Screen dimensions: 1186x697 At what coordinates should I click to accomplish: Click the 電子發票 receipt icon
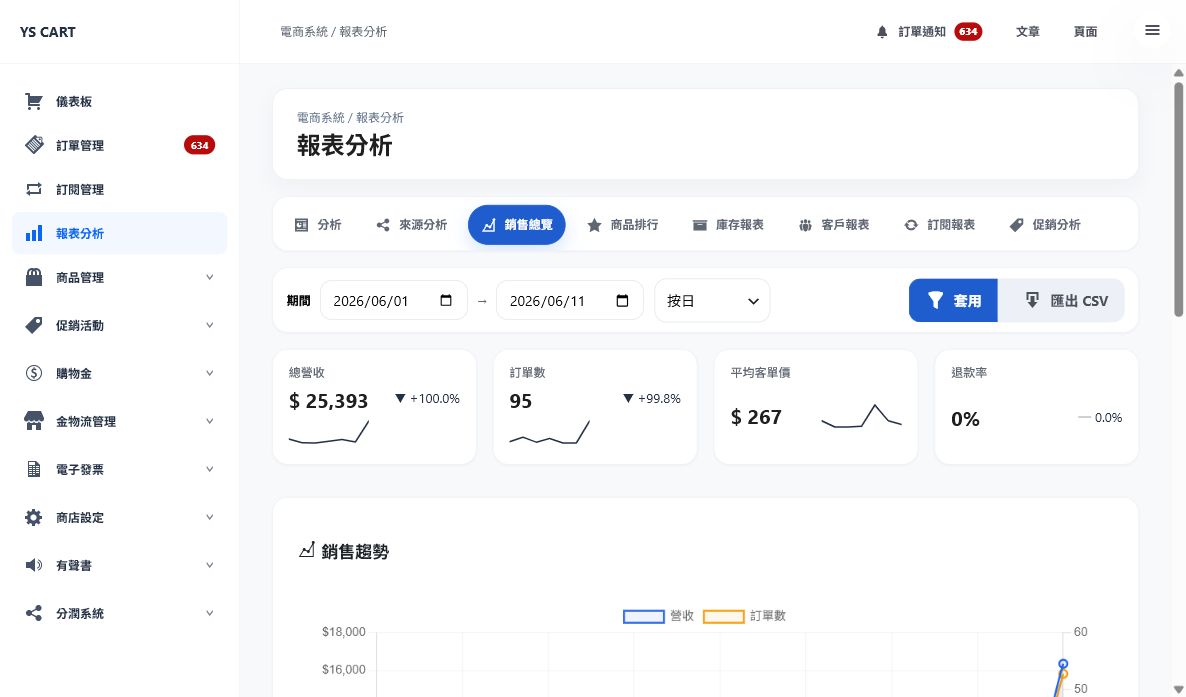click(x=34, y=469)
